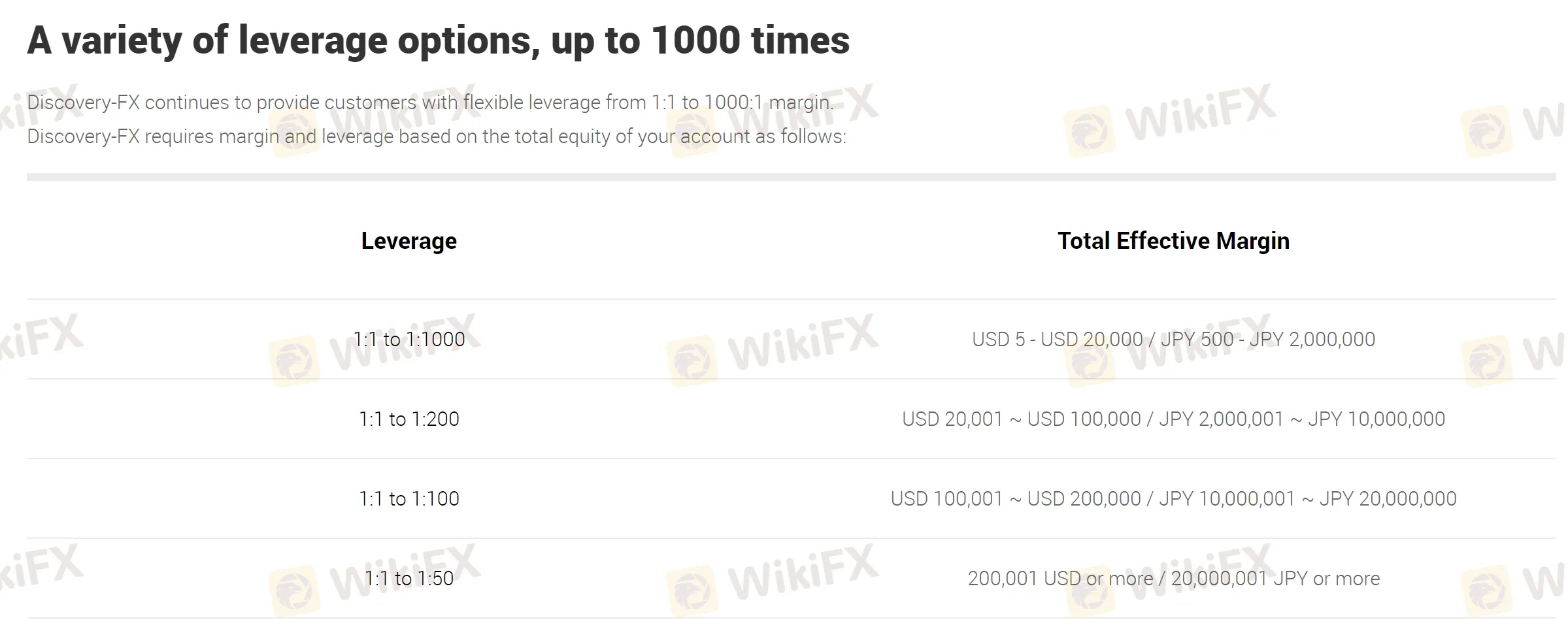
Task: Click the sentence about total equity of your account
Action: coord(437,137)
